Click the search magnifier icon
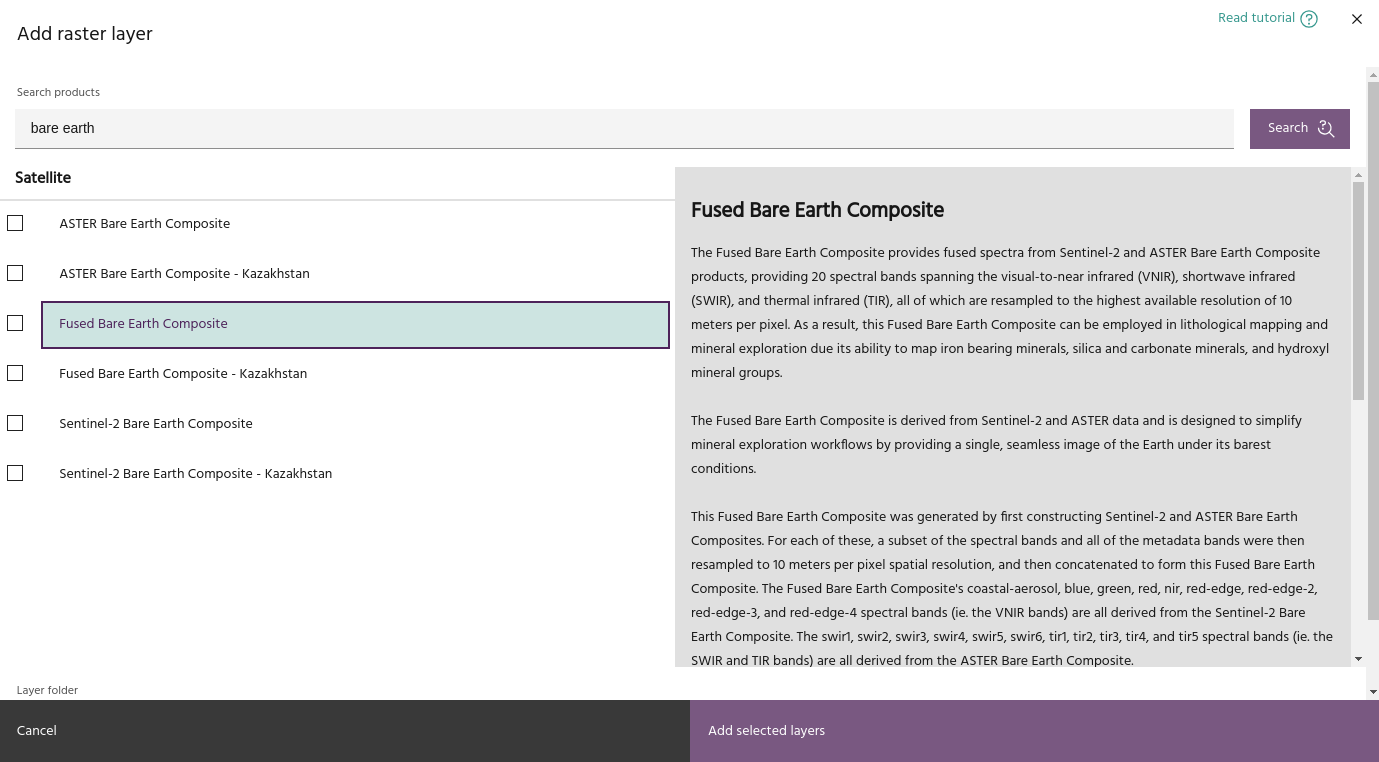Image resolution: width=1379 pixels, height=762 pixels. pyautogui.click(x=1326, y=128)
